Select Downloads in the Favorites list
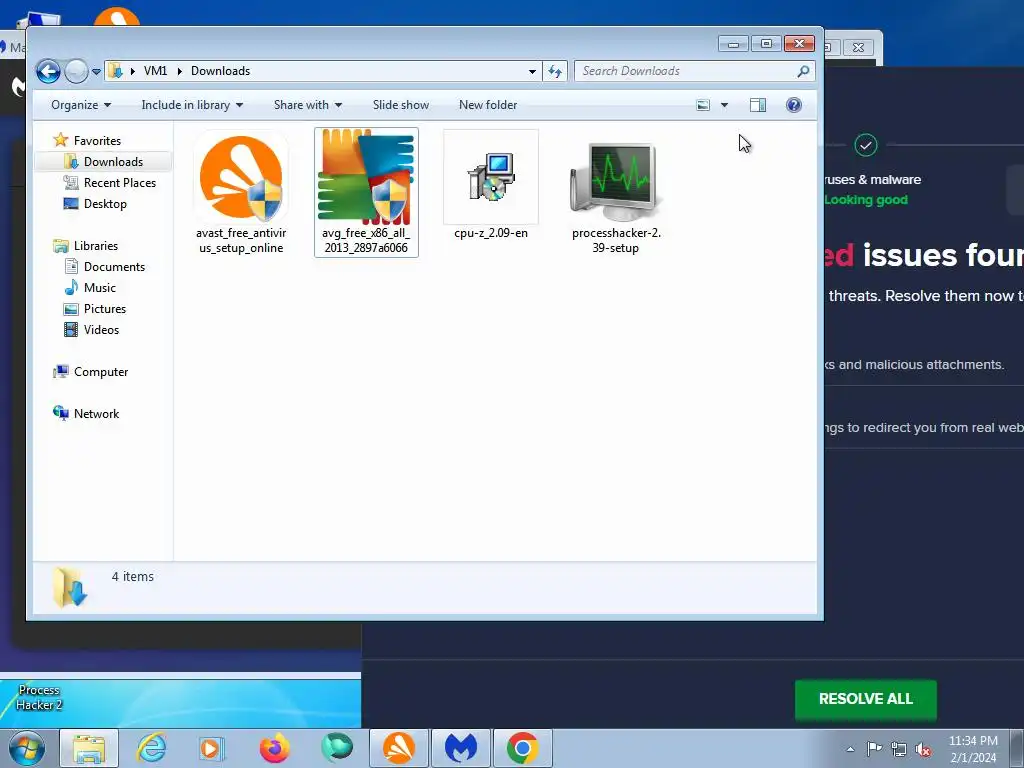This screenshot has height=768, width=1024. 113,161
